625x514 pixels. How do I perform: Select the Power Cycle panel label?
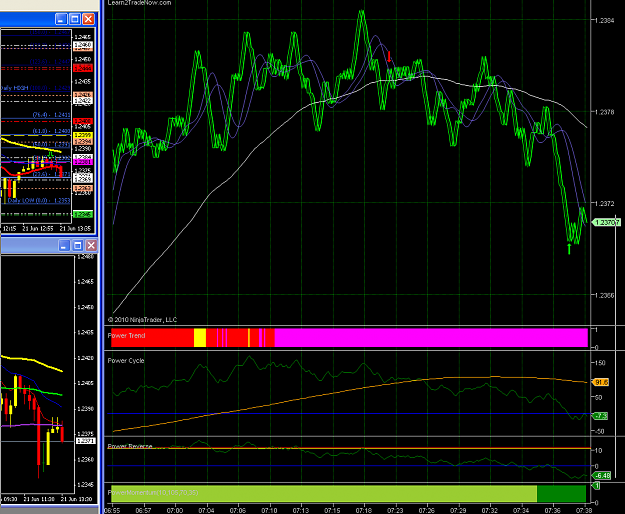point(126,361)
